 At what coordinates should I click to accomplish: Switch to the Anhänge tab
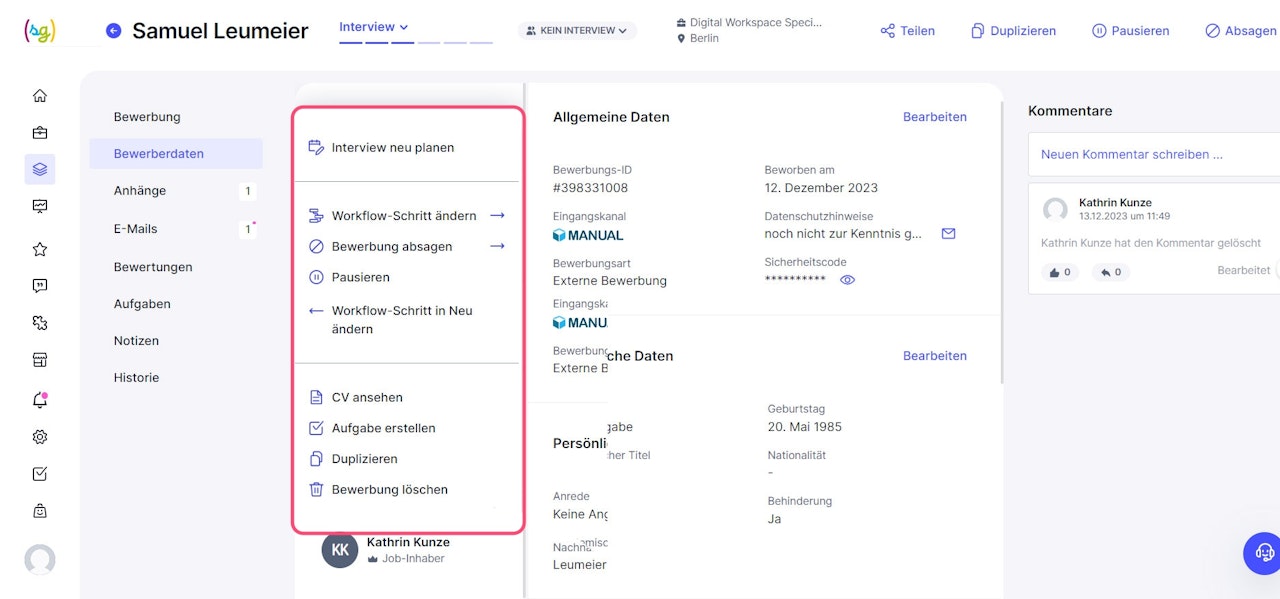coord(140,191)
